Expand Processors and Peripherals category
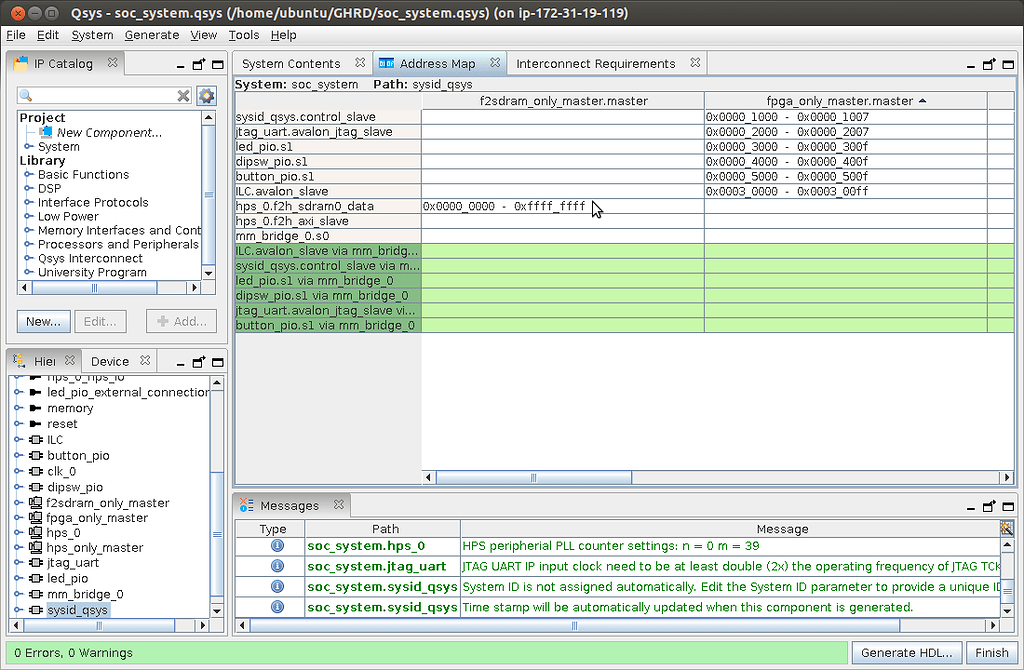This screenshot has height=670, width=1024. click(x=28, y=244)
